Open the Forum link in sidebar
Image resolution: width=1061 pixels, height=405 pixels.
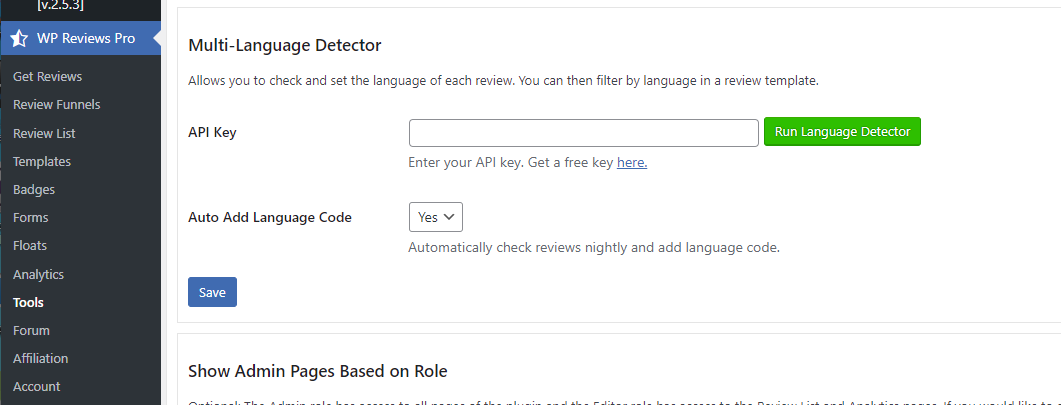point(31,331)
